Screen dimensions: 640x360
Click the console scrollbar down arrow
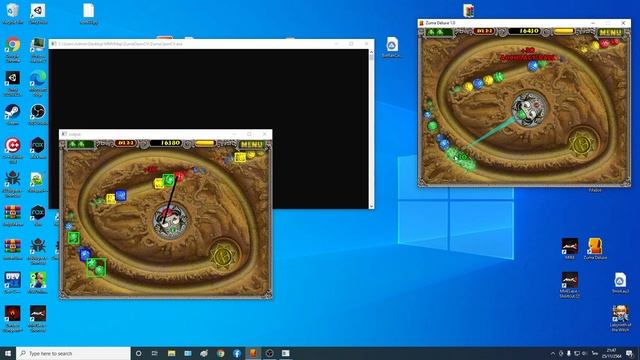(x=371, y=206)
